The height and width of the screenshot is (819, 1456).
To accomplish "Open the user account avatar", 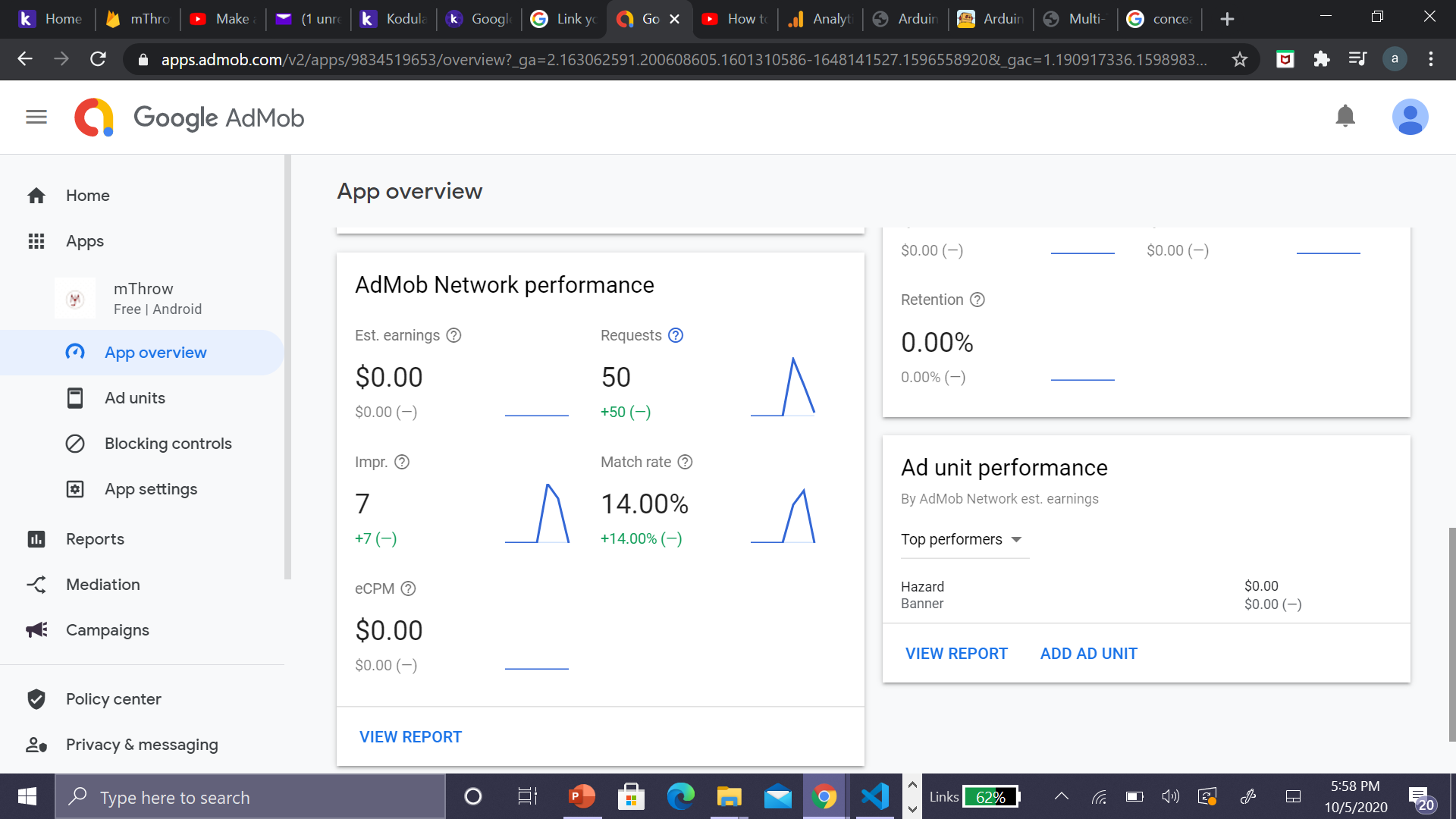I will (1410, 118).
